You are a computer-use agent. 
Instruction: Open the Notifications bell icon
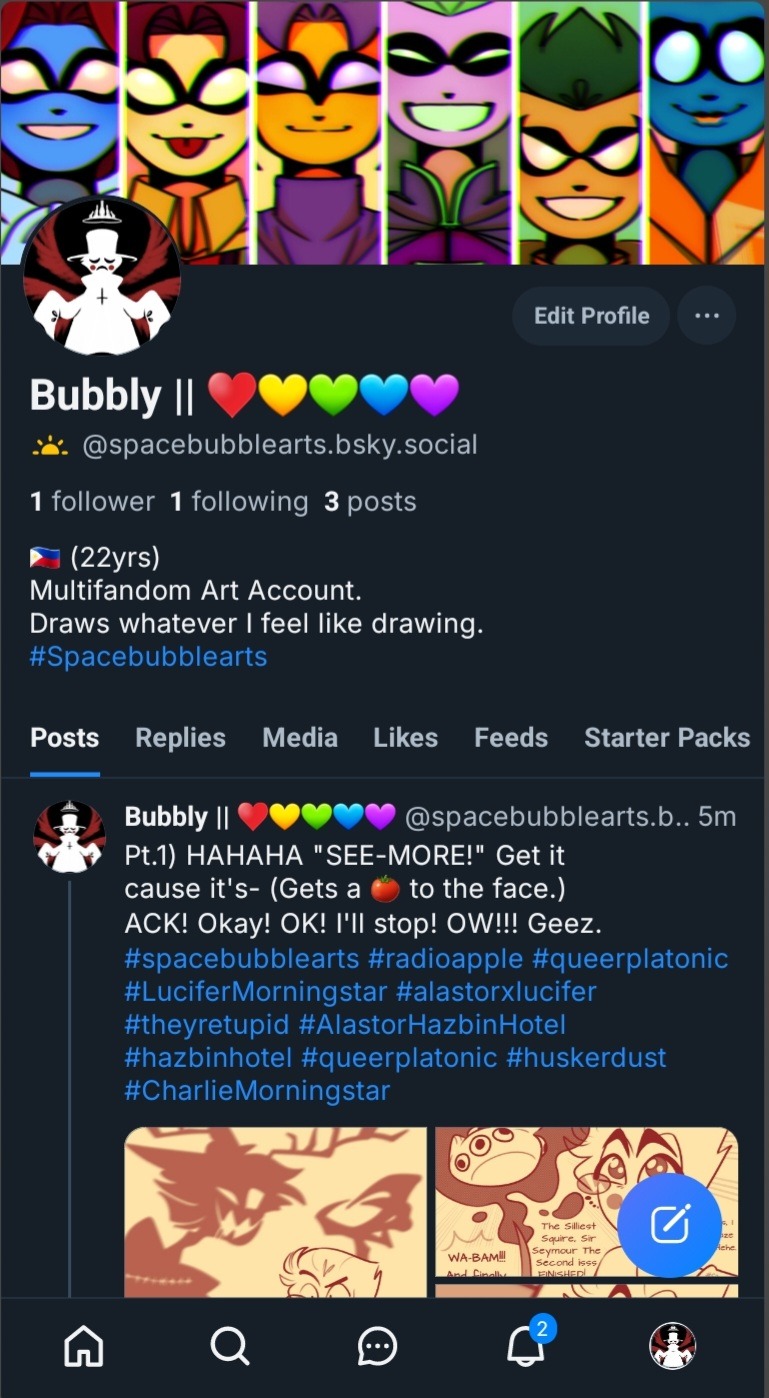coord(525,1347)
